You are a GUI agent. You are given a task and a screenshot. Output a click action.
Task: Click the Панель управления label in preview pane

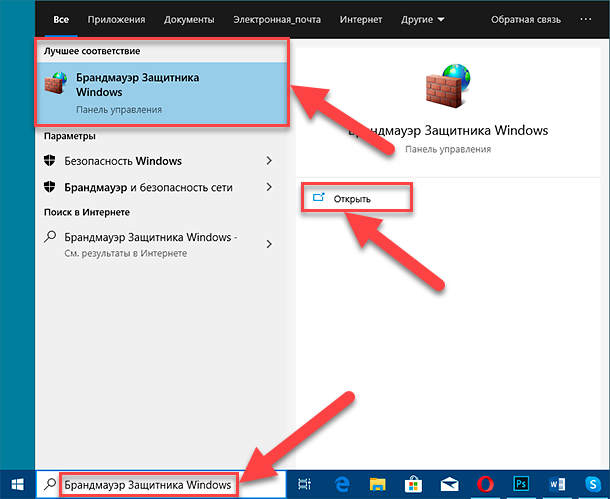click(x=448, y=149)
